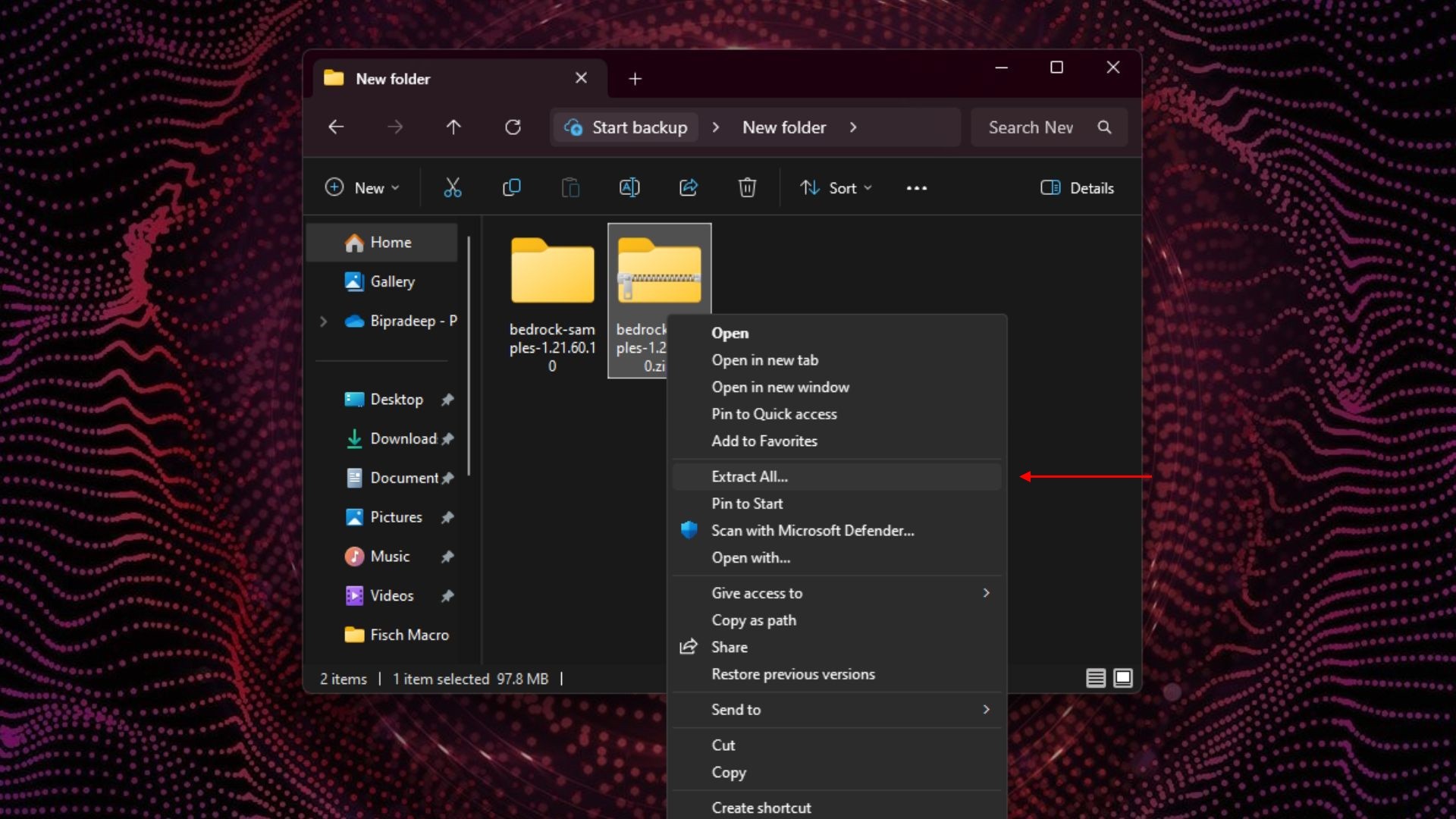The width and height of the screenshot is (1456, 819).
Task: Choose Share in the context menu
Action: (x=836, y=647)
